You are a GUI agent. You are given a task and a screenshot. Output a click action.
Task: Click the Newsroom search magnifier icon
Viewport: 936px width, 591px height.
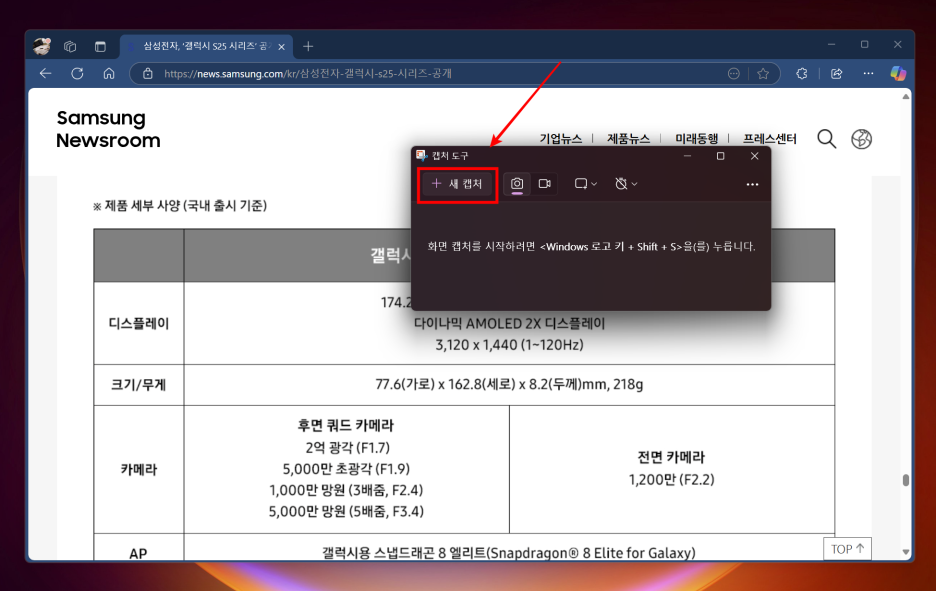point(827,138)
